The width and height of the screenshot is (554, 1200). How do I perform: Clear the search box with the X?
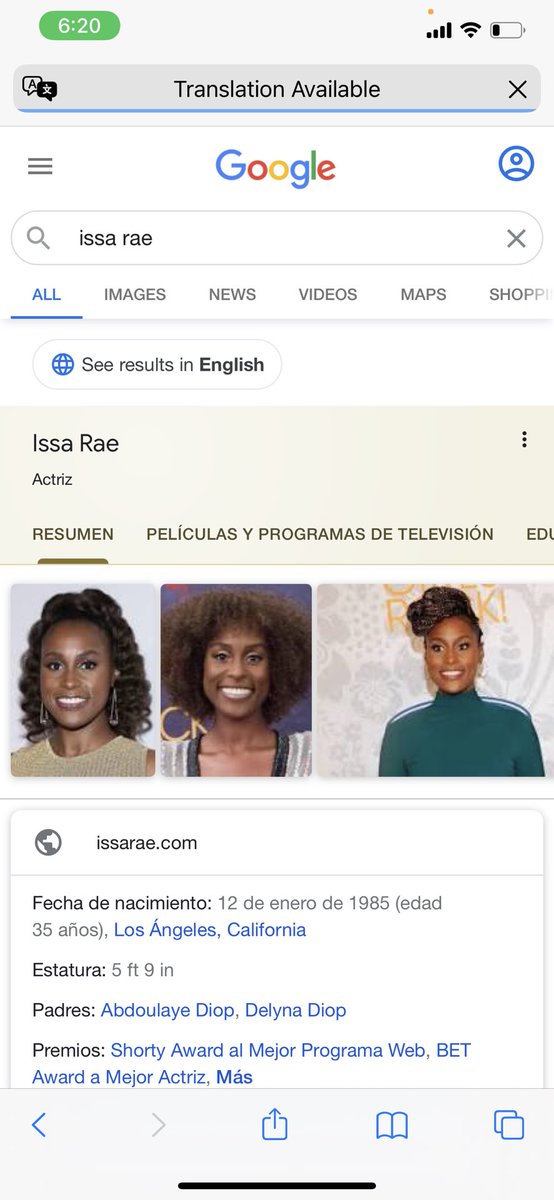pos(516,238)
